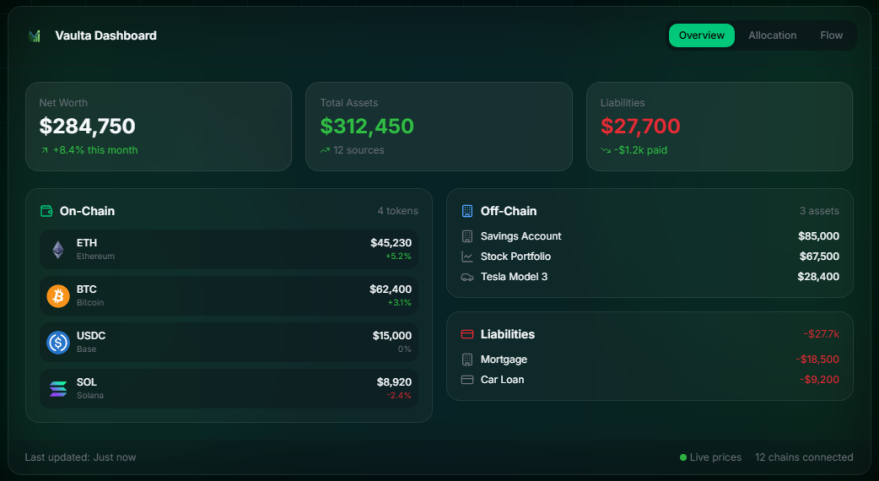879x481 pixels.
Task: Click the Savings Account label
Action: pos(521,237)
